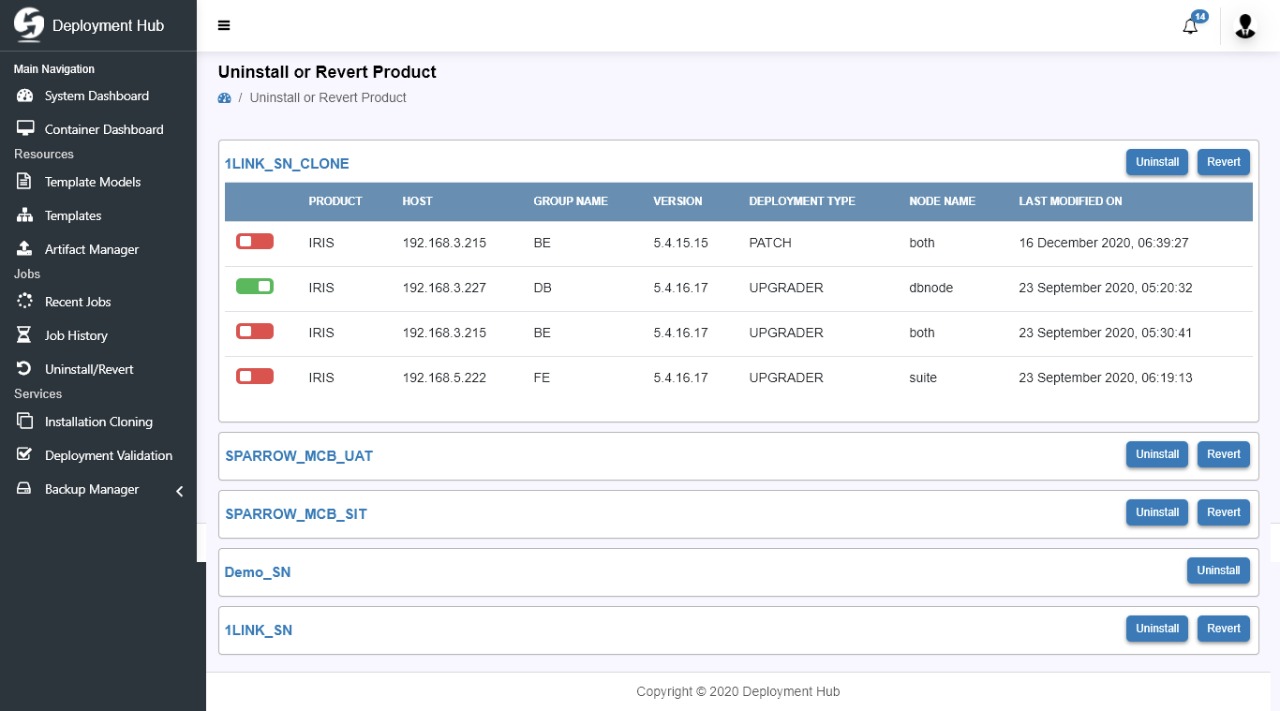Click the GROUP NAME column header
The width and height of the screenshot is (1280, 711).
(x=570, y=201)
